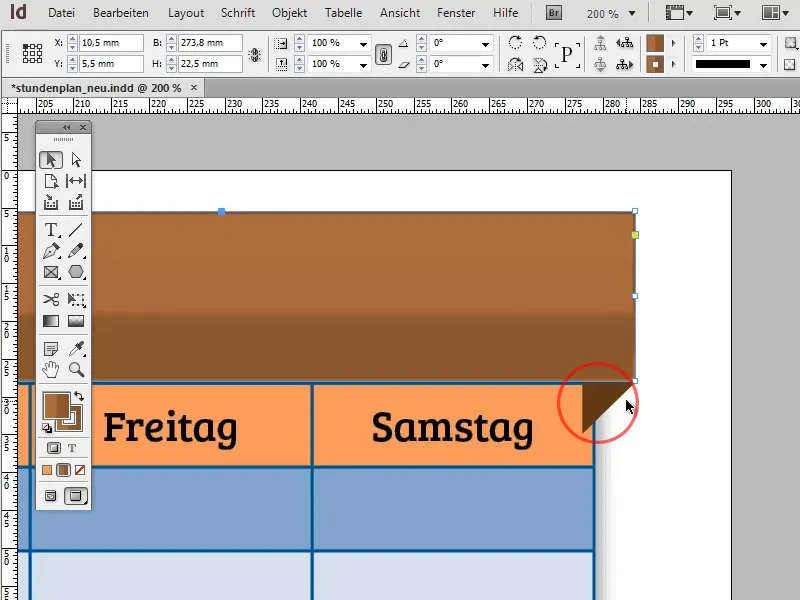Open arrange documents dropdown

coord(775,13)
